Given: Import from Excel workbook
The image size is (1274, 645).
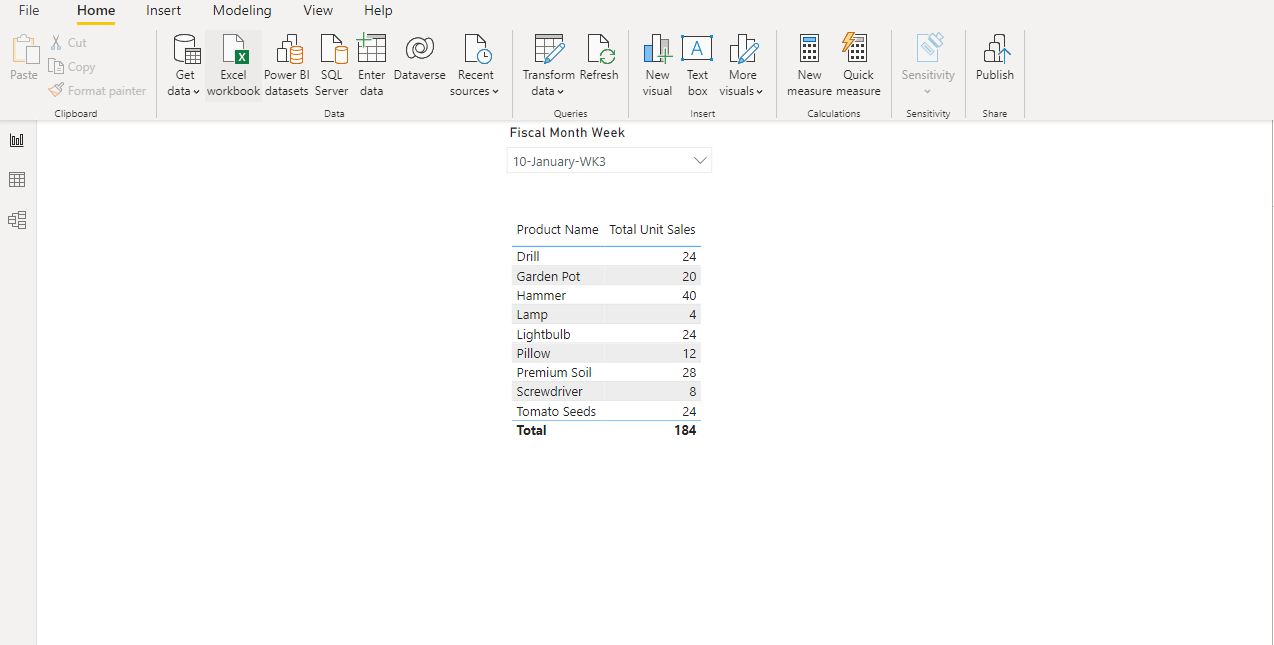Looking at the screenshot, I should point(233,66).
